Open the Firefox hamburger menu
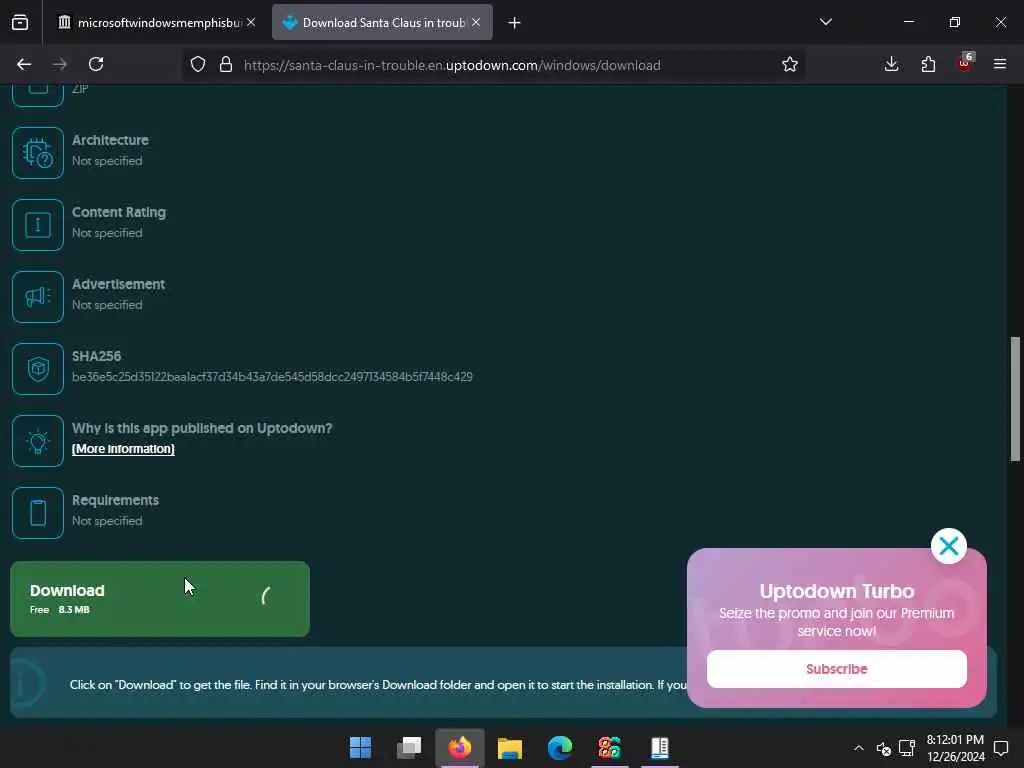Viewport: 1024px width, 768px height. (x=1000, y=64)
